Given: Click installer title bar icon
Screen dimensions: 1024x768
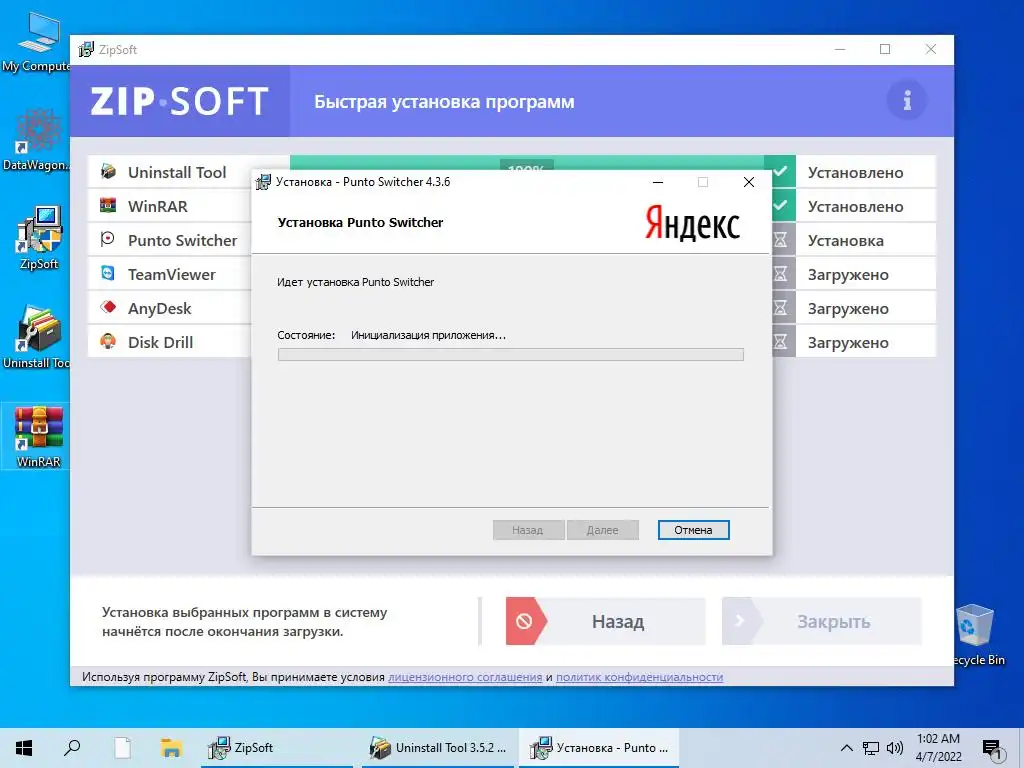Looking at the screenshot, I should coord(263,182).
